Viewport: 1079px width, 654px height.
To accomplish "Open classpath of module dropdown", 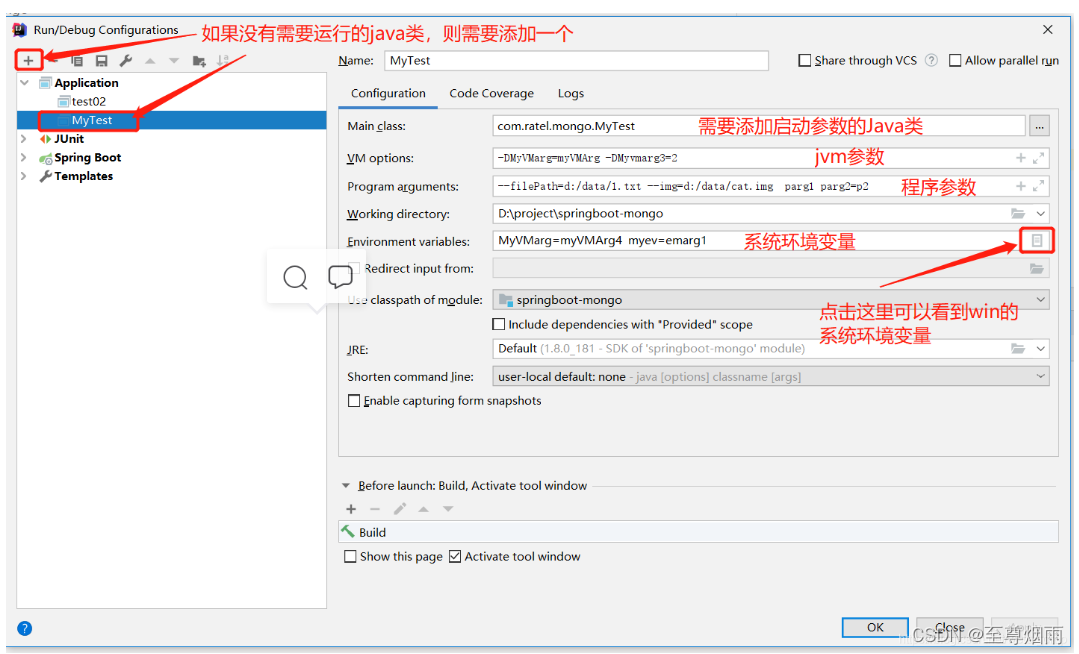I will pos(1040,299).
